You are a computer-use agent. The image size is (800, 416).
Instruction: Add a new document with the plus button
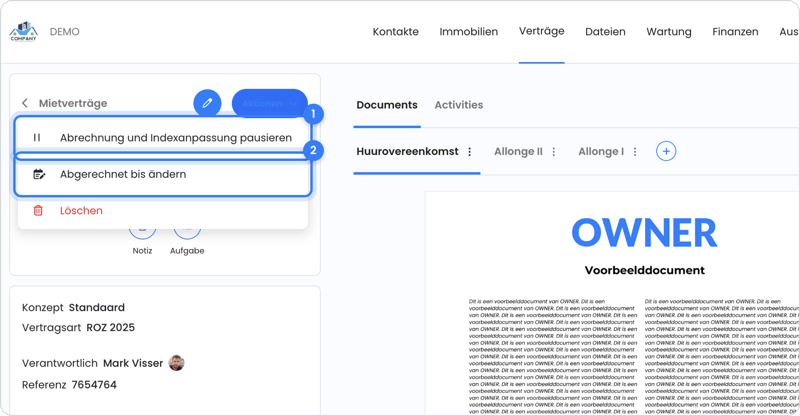666,151
